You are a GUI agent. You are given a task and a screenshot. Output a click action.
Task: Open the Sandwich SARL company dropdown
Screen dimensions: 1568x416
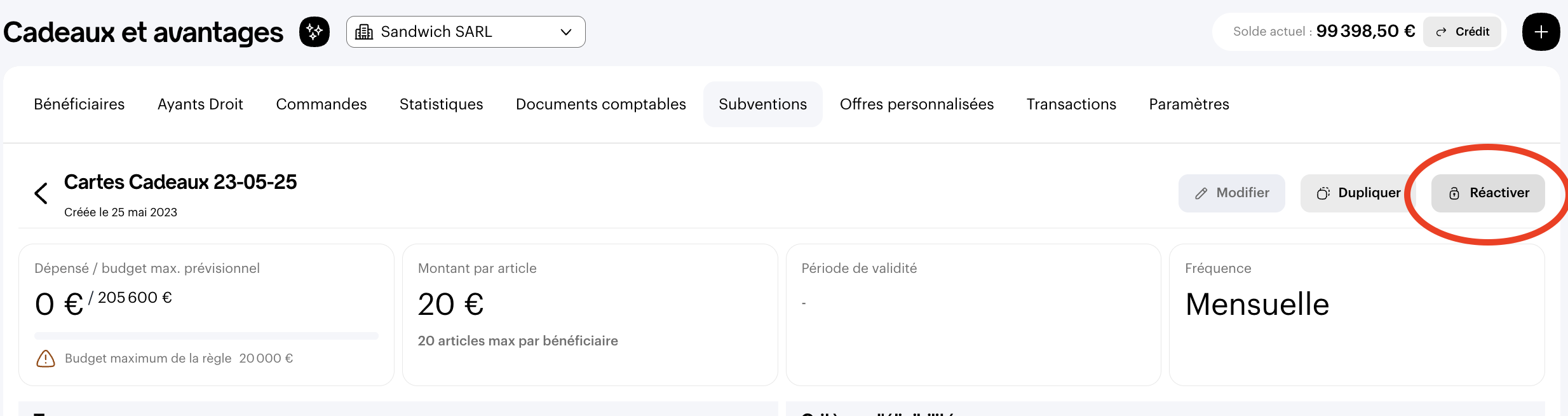click(x=466, y=32)
